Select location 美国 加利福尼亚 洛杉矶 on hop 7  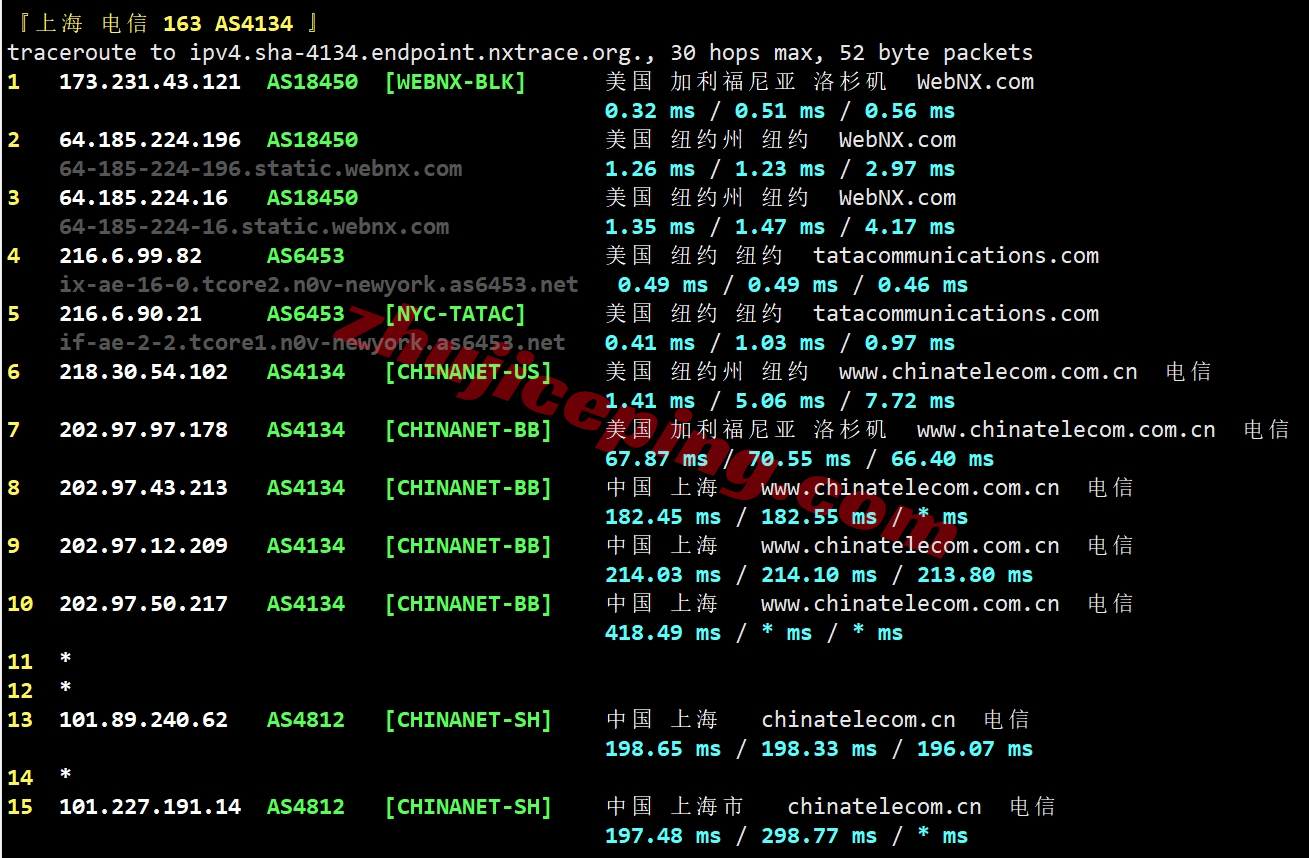coord(746,430)
